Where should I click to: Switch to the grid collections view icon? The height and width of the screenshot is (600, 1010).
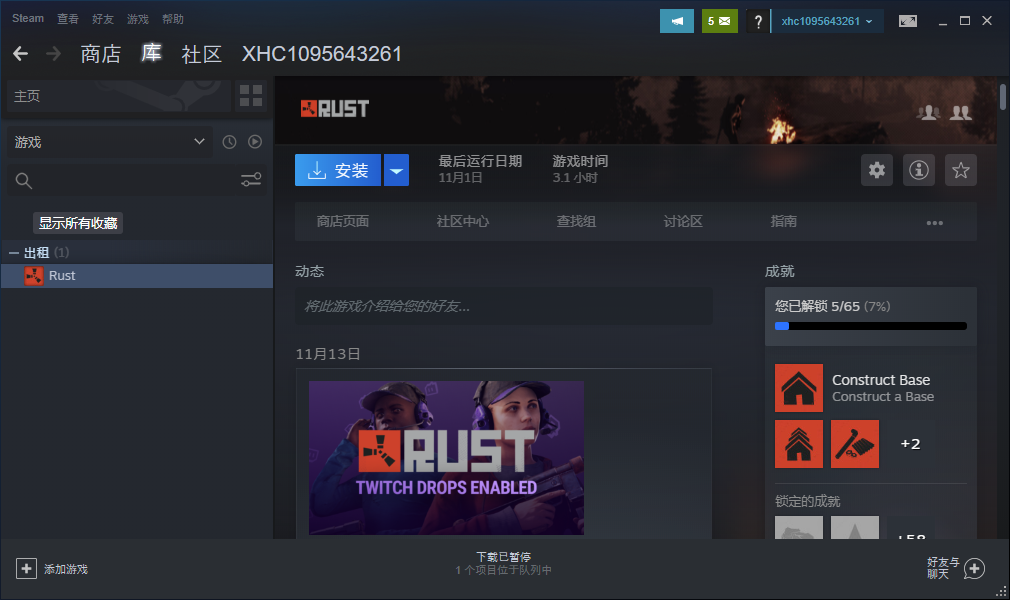(x=251, y=96)
